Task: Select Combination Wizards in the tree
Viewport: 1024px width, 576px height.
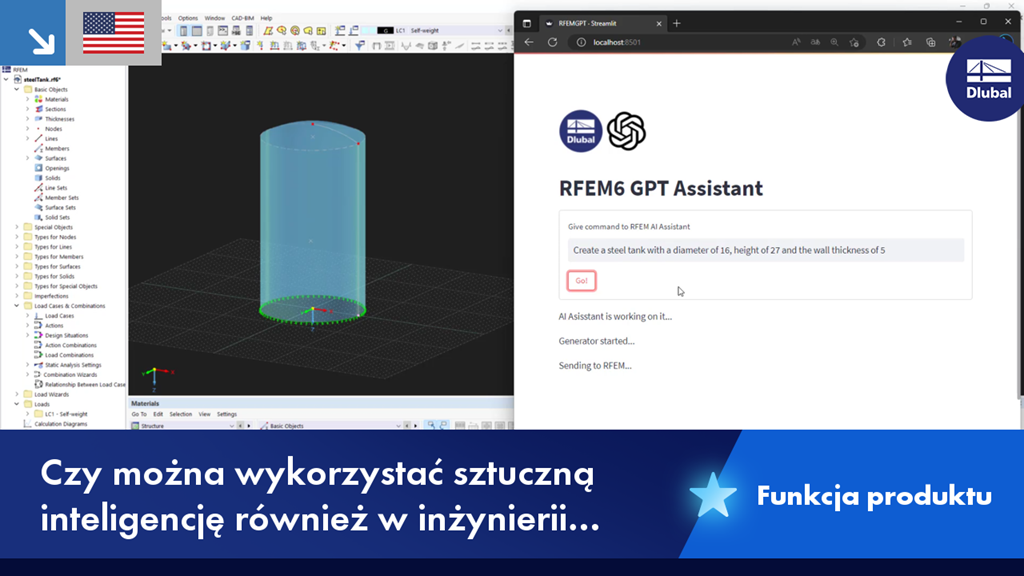Action: (x=70, y=375)
